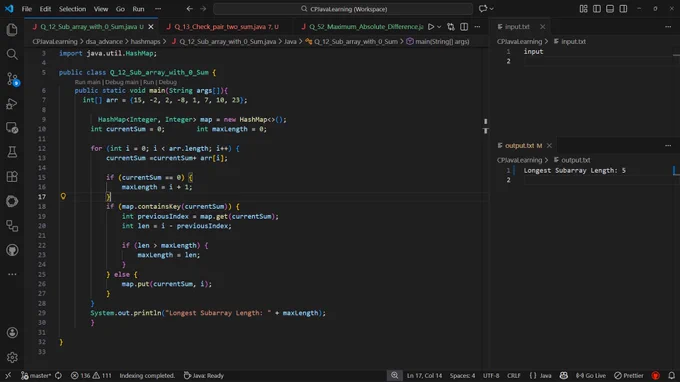Open the Remote Explorer view icon
This screenshot has width=680, height=382.
[12, 128]
